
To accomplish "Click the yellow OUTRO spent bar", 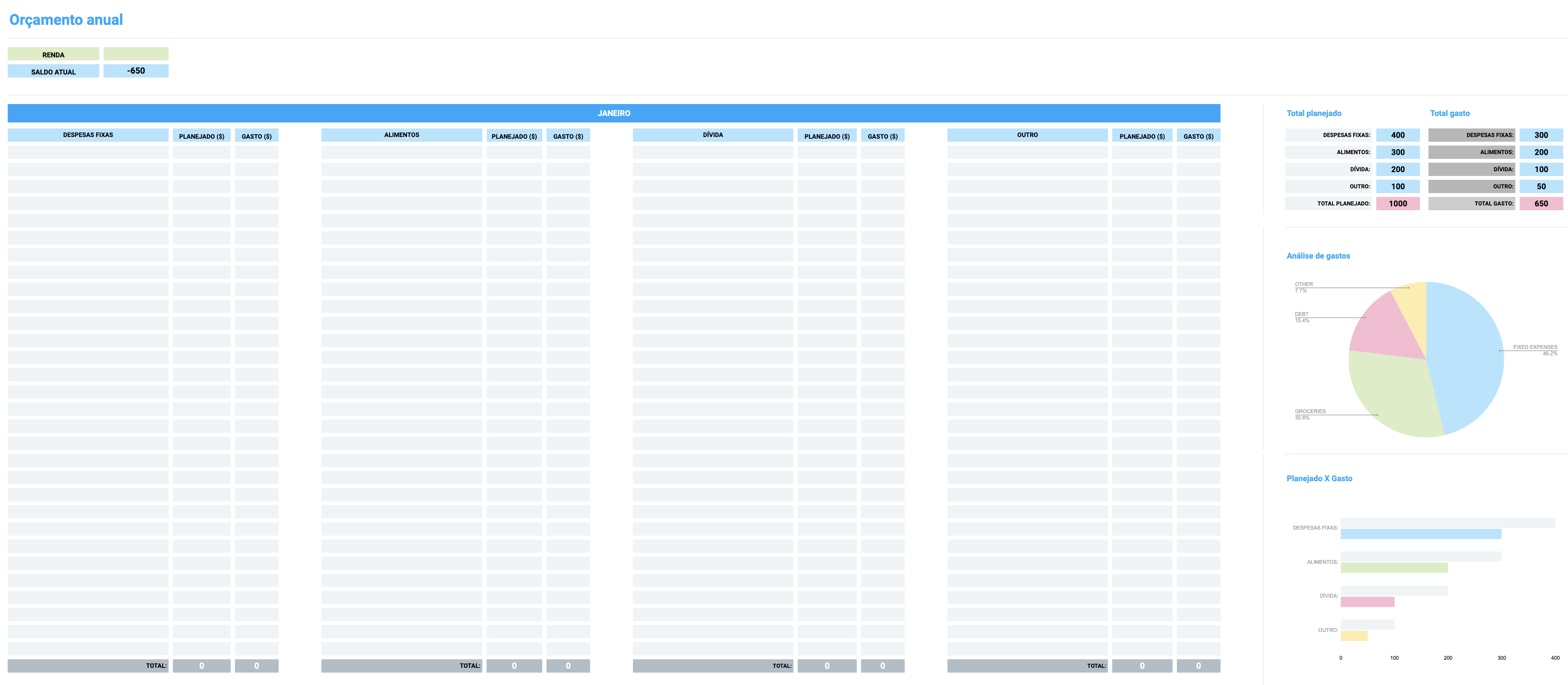I will tap(1354, 636).
